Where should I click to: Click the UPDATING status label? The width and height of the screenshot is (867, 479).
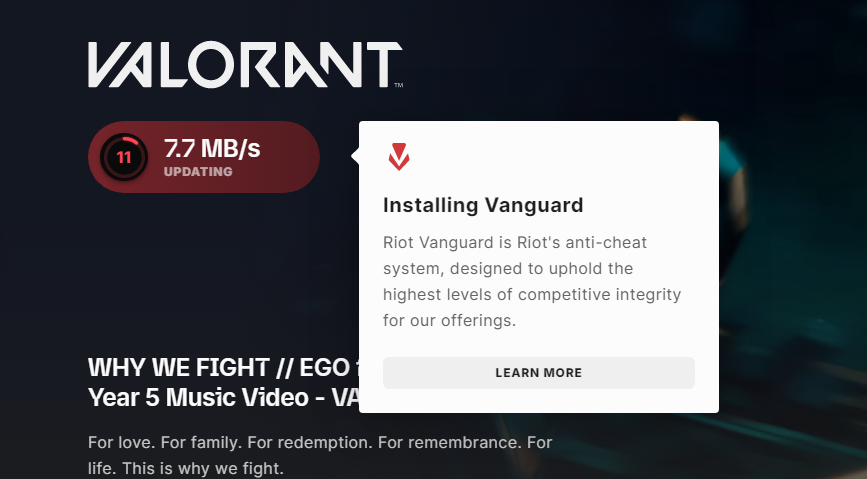pos(198,171)
